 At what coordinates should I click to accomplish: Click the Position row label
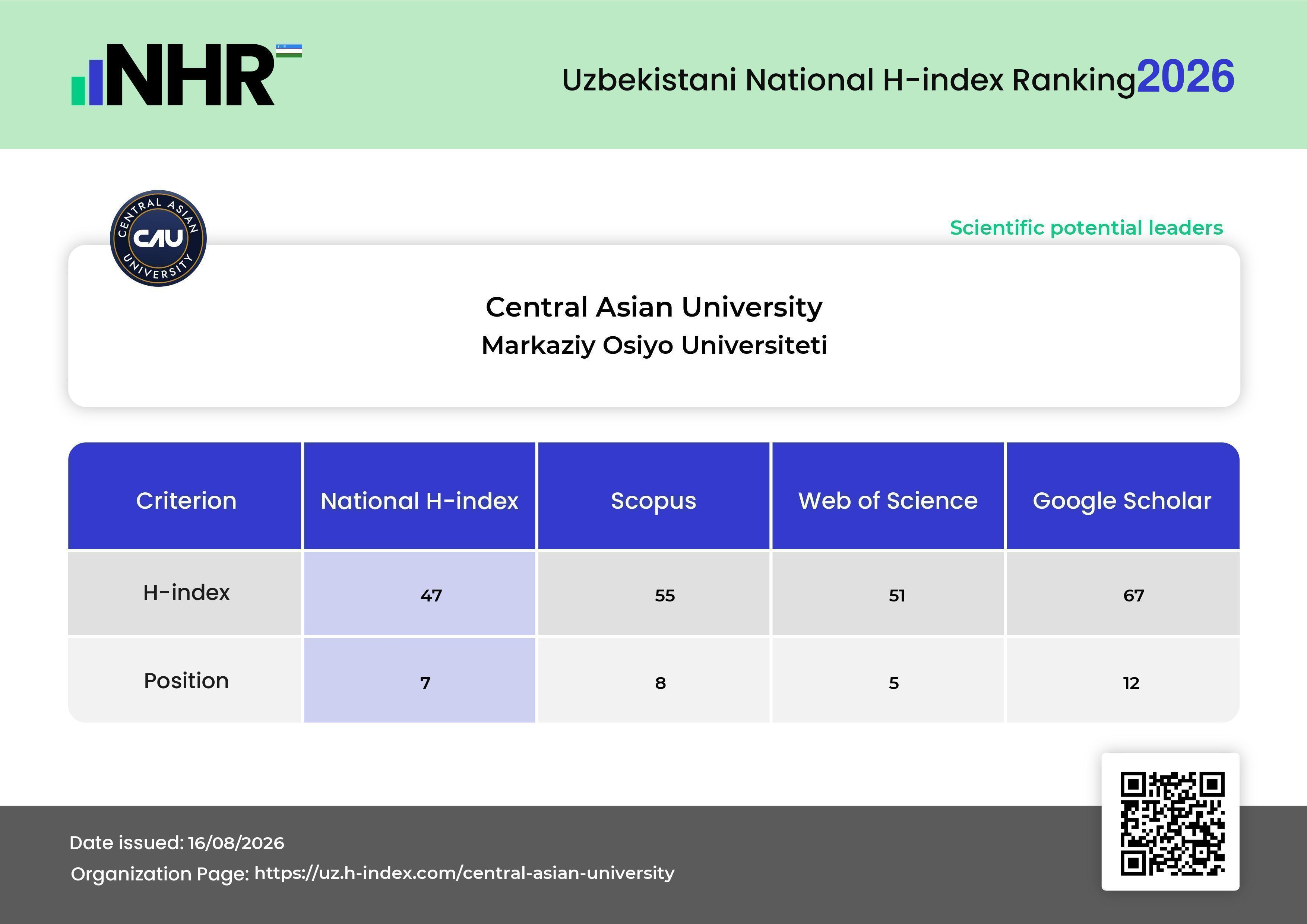186,680
